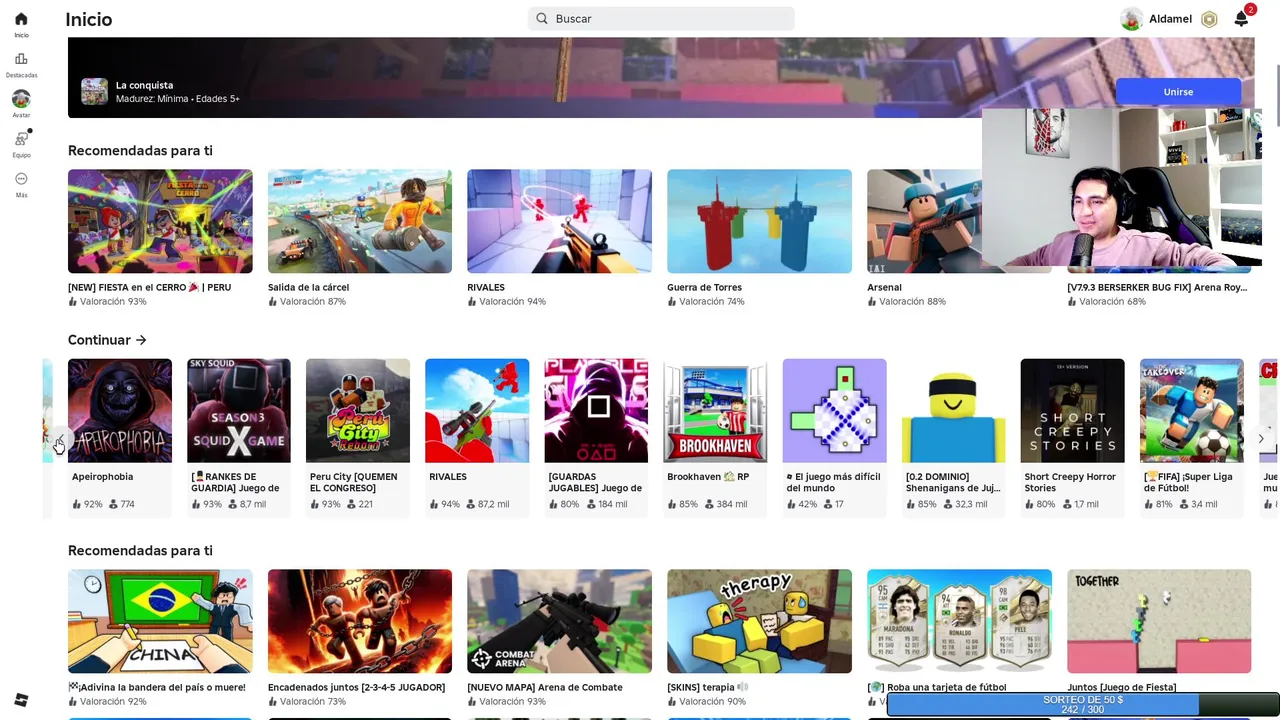This screenshot has height=720, width=1280.
Task: Open RIVALES thumbnail in top Recomendadas row
Action: 559,221
